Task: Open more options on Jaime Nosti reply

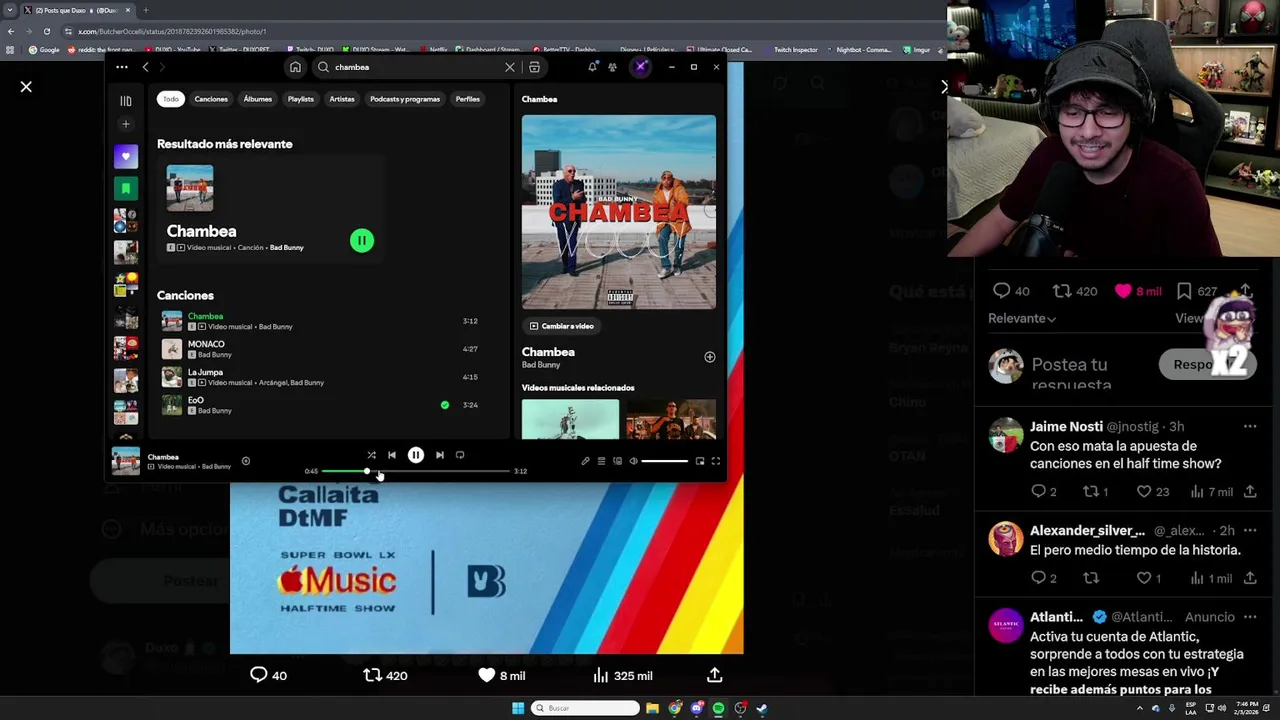Action: 1250,427
